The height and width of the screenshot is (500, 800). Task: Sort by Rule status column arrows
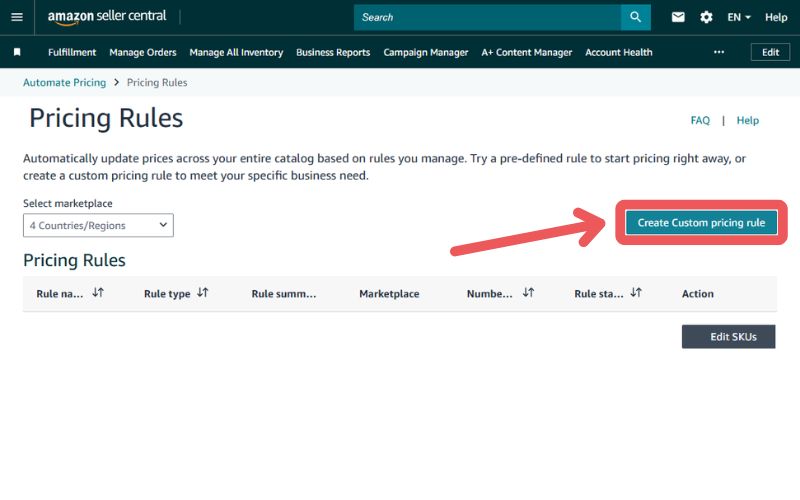(636, 292)
